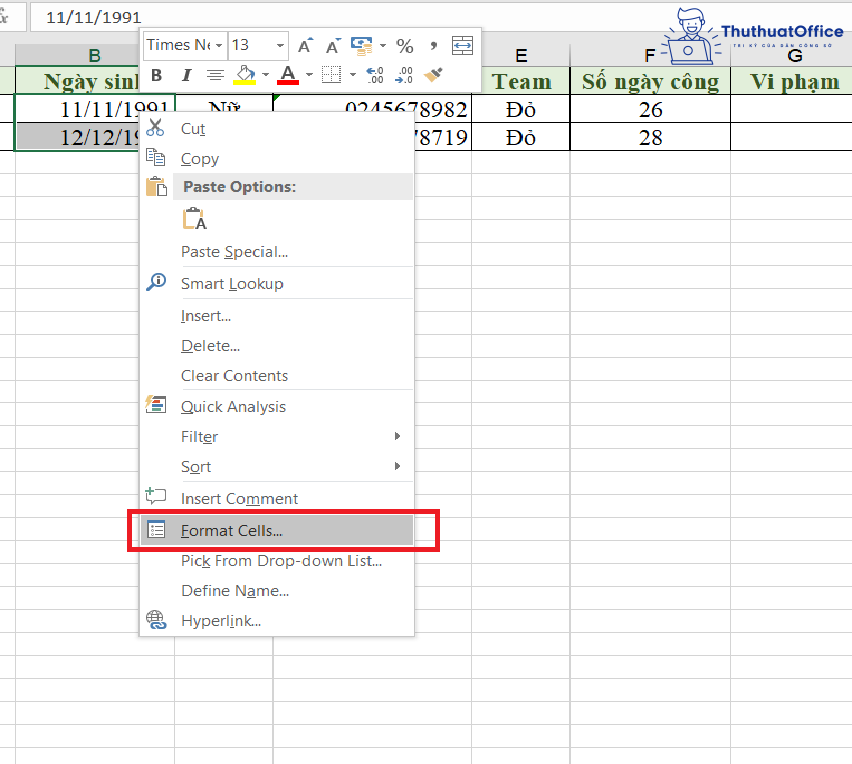Increase decimal places

point(376,74)
